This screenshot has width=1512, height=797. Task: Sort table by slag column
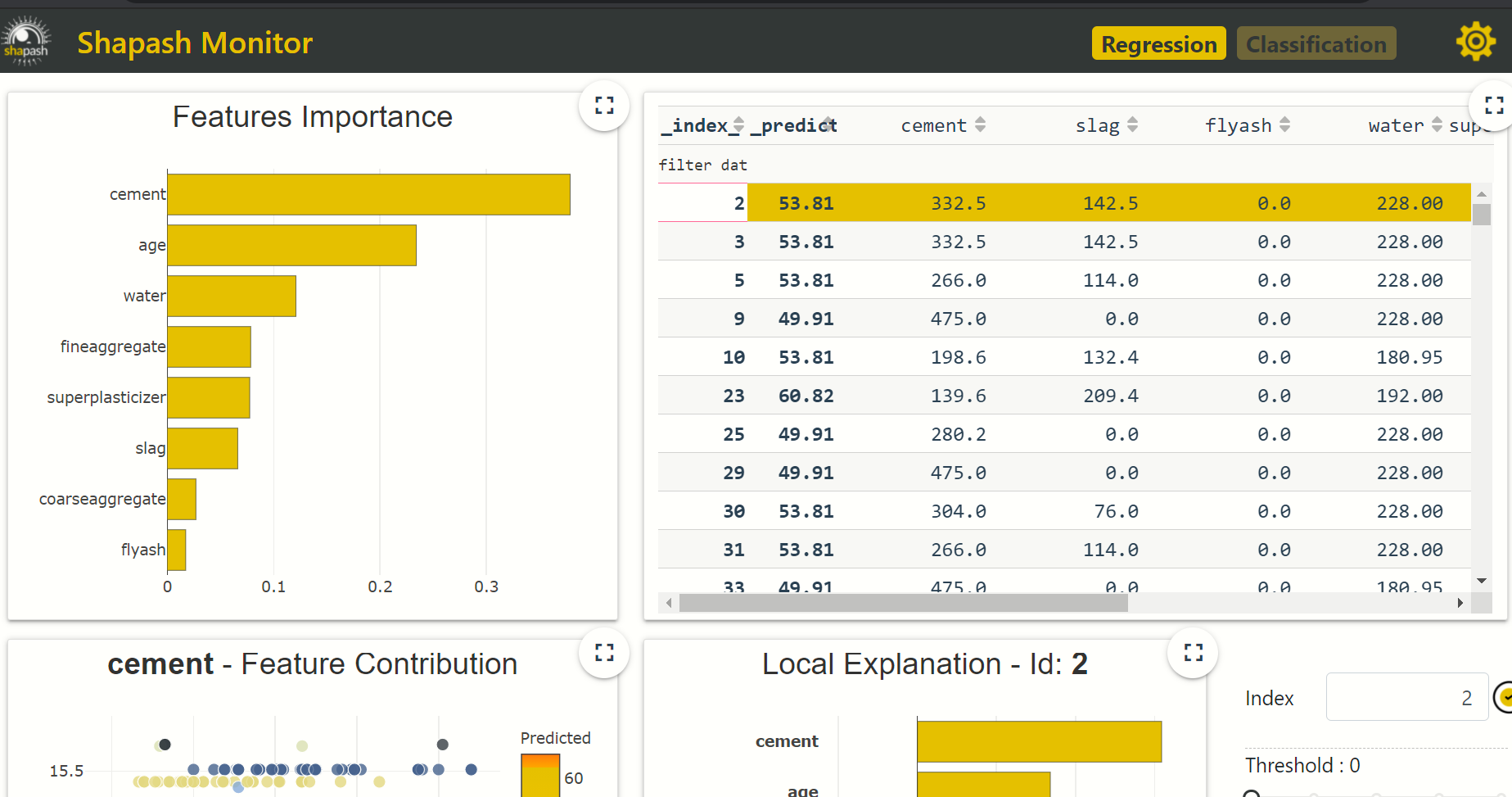pyautogui.click(x=1132, y=125)
